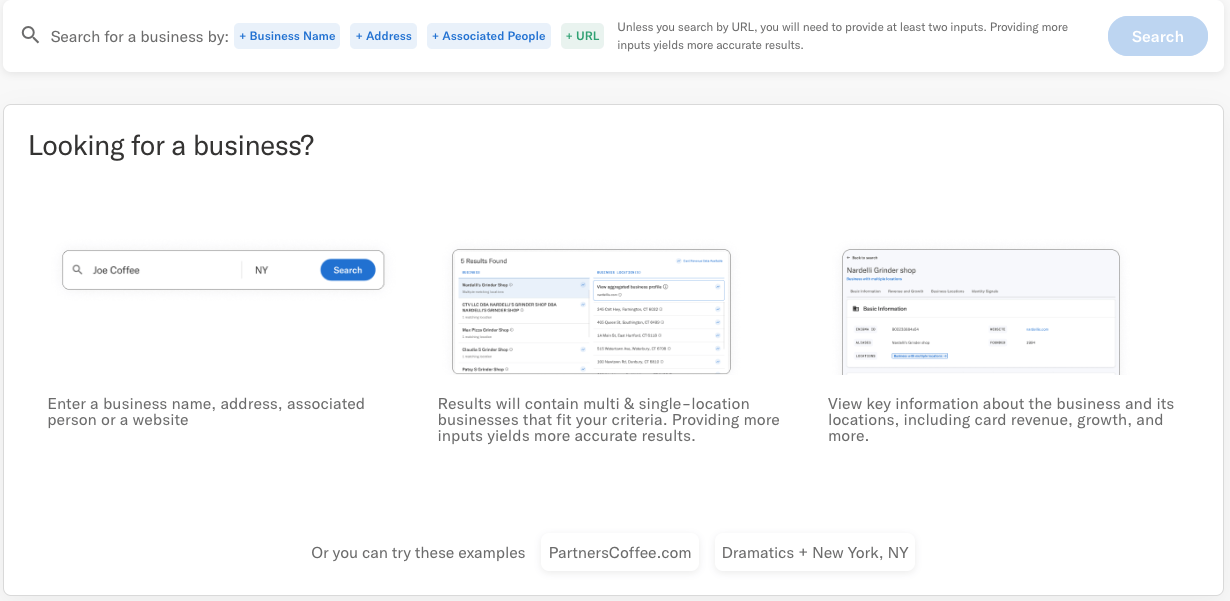Click the magnifier icon in the Joe Coffee example bar
Image resolution: width=1230 pixels, height=601 pixels.
tap(77, 269)
